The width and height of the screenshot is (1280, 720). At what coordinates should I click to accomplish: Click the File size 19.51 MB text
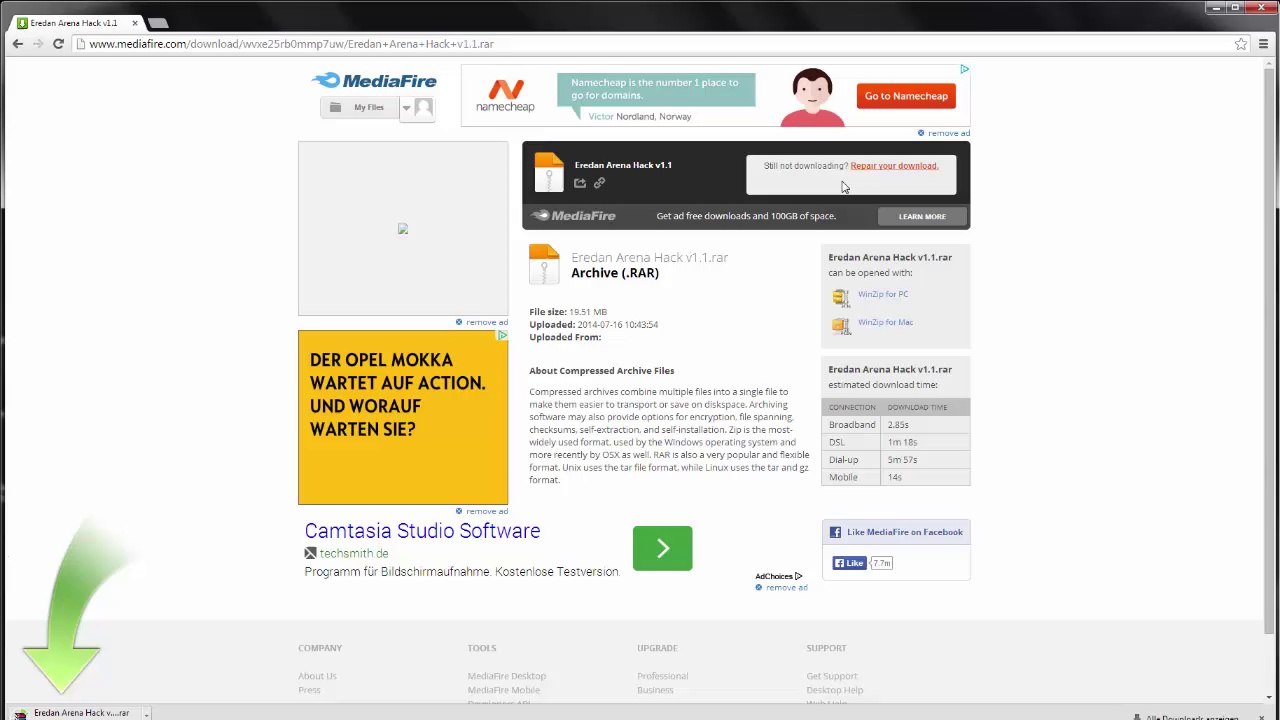(568, 312)
